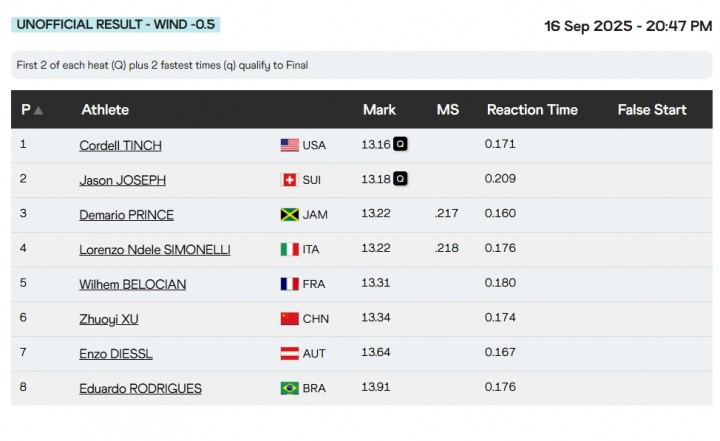Screen dimensions: 720x441
Task: Click the Reaction Time column header
Action: (x=532, y=110)
